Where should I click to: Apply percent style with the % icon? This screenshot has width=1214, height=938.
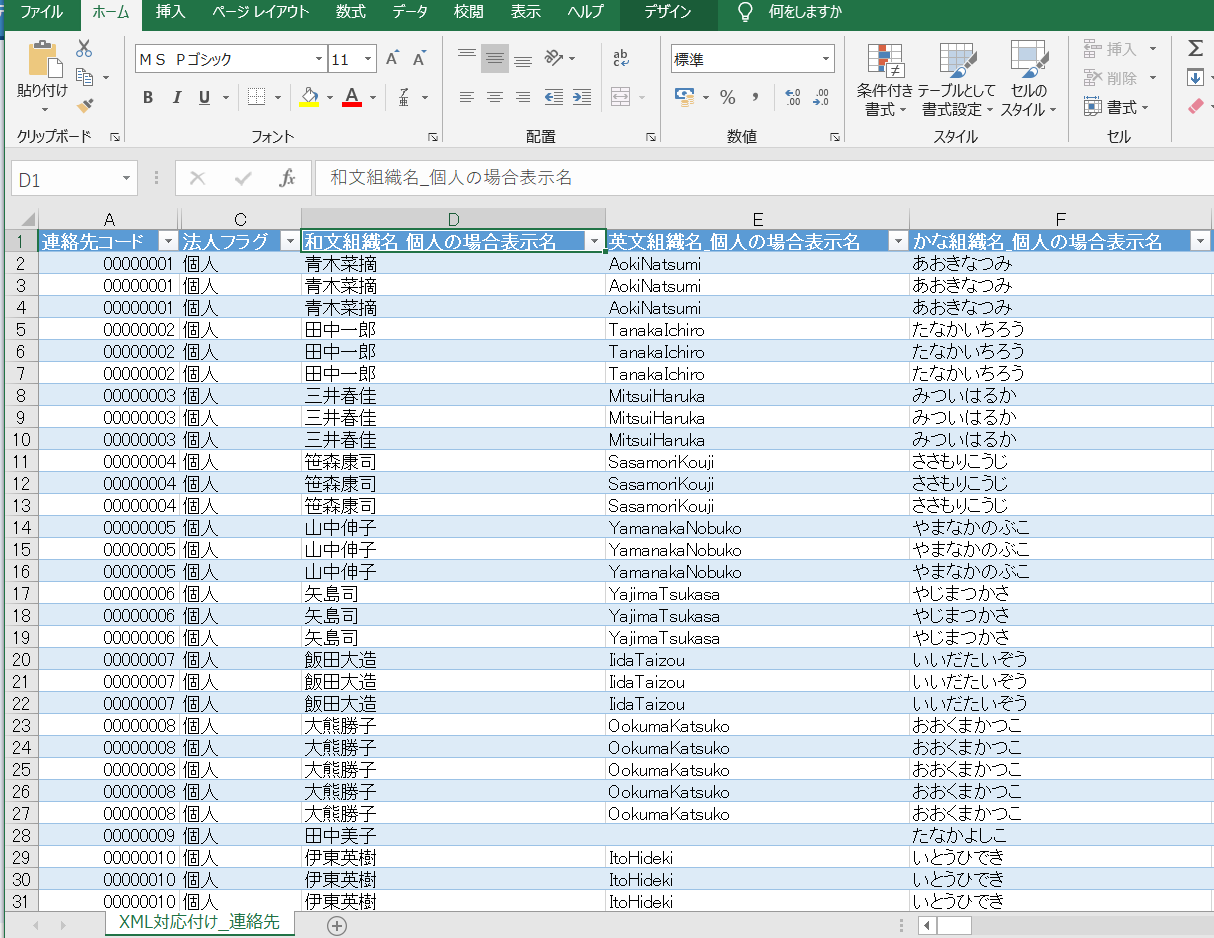coord(728,97)
